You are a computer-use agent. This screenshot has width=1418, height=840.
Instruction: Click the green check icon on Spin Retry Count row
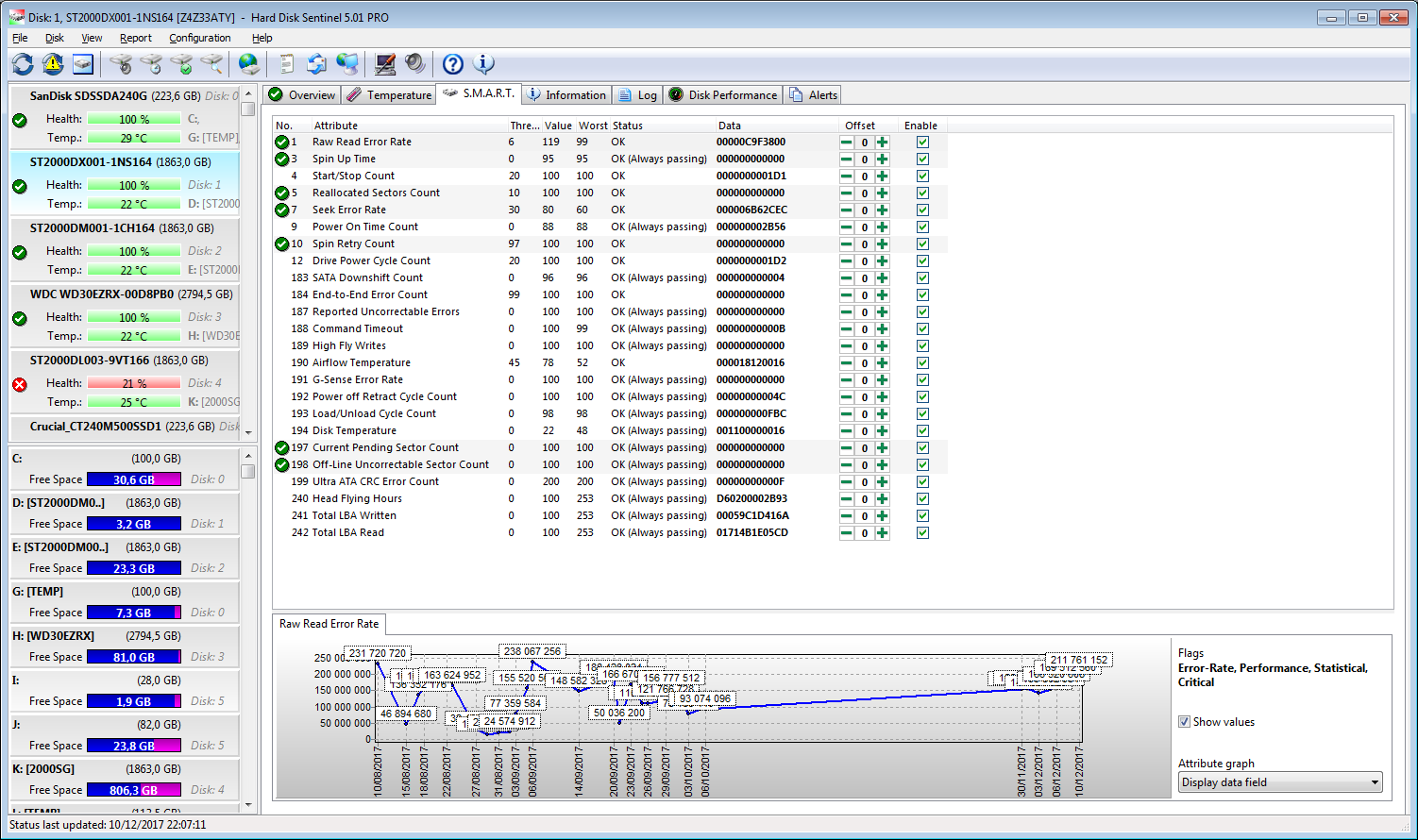281,244
